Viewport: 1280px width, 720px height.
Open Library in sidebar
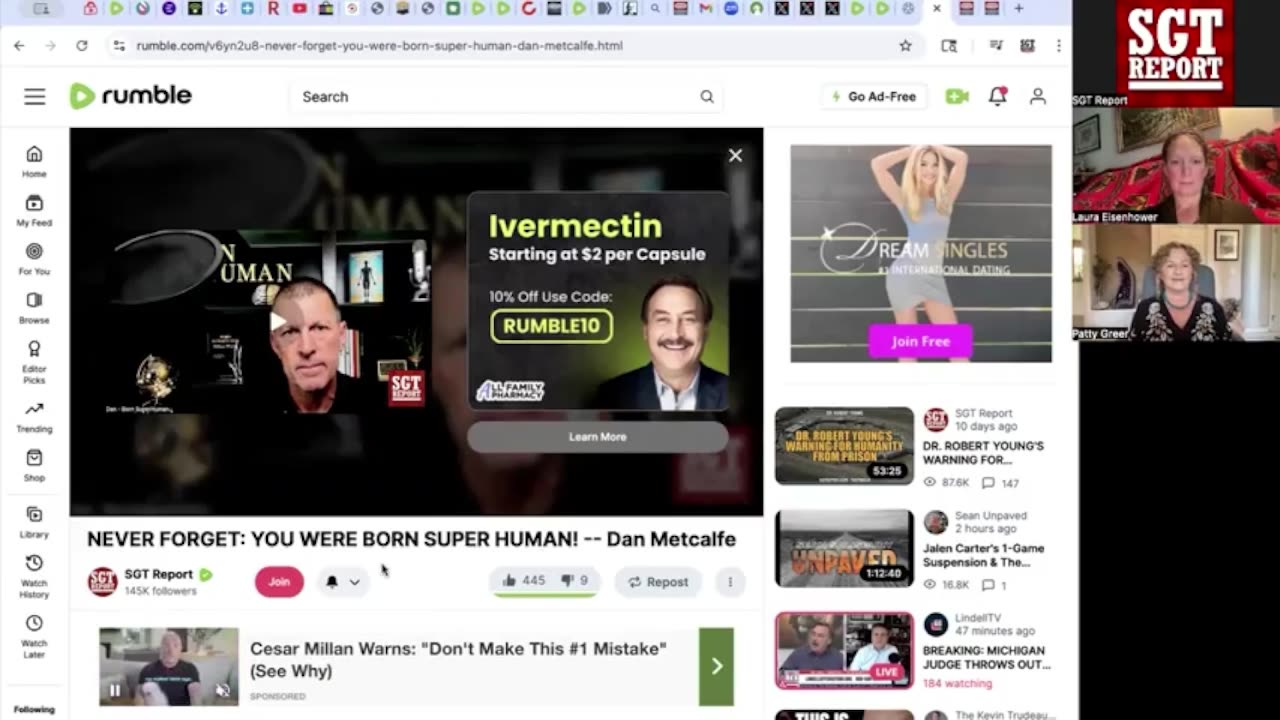(x=34, y=522)
